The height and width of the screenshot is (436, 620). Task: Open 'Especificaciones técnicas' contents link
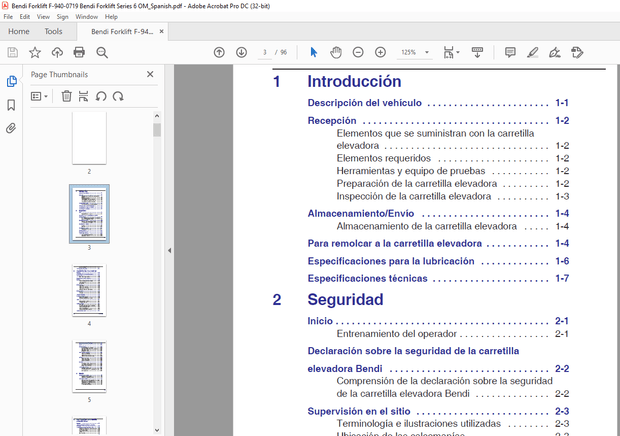coord(367,279)
